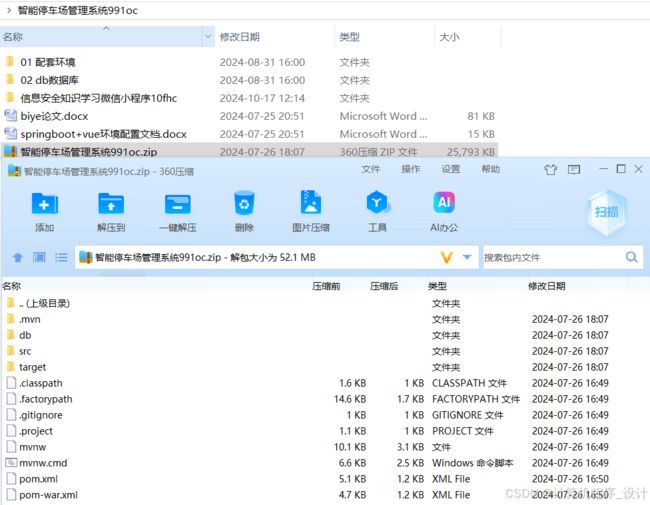650x505 pixels.
Task: Select the src folder in archive
Action: pos(25,351)
